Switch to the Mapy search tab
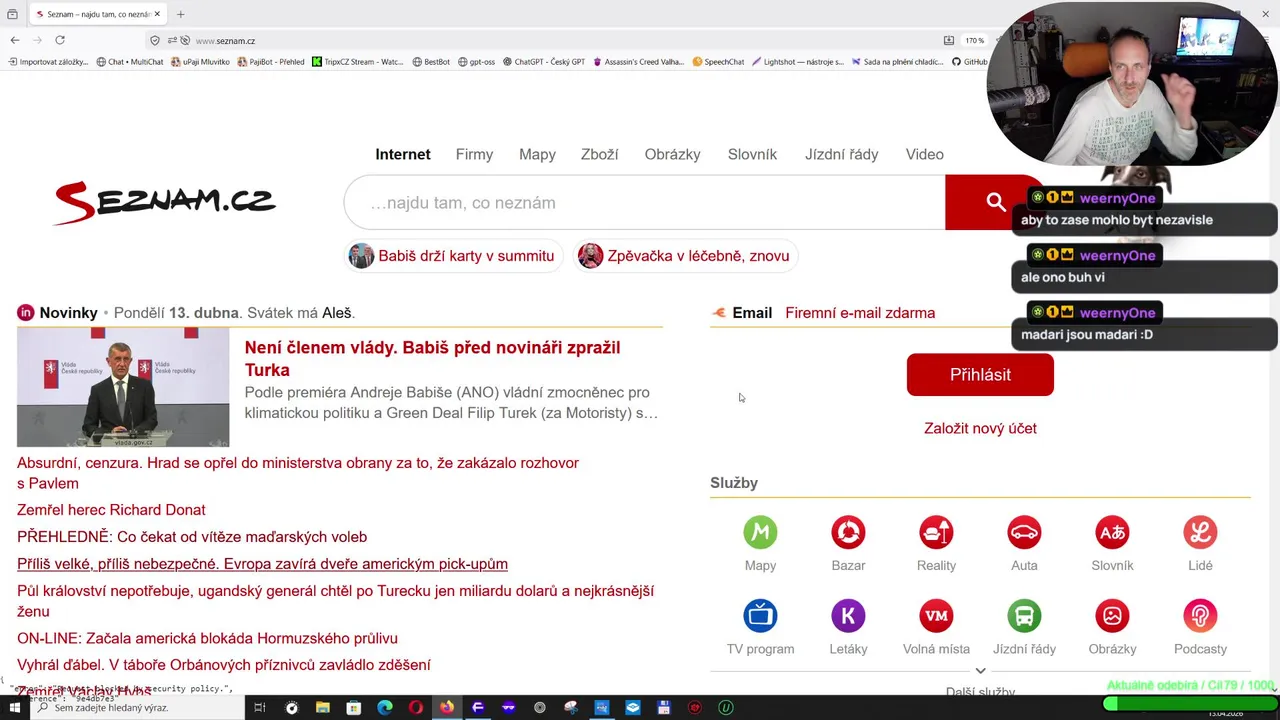The width and height of the screenshot is (1280, 720). click(537, 154)
